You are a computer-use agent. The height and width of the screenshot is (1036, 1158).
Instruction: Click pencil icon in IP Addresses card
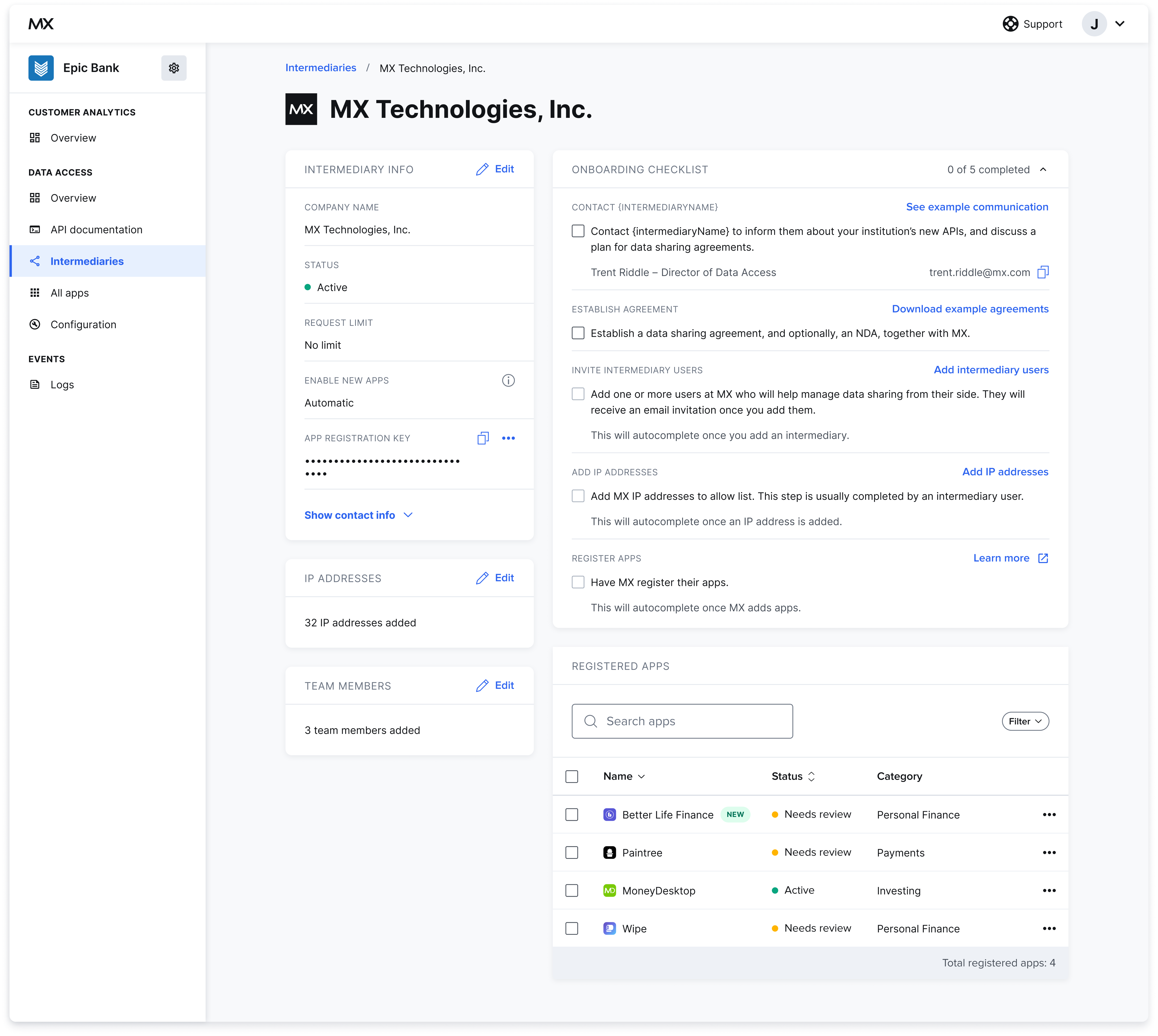[482, 578]
